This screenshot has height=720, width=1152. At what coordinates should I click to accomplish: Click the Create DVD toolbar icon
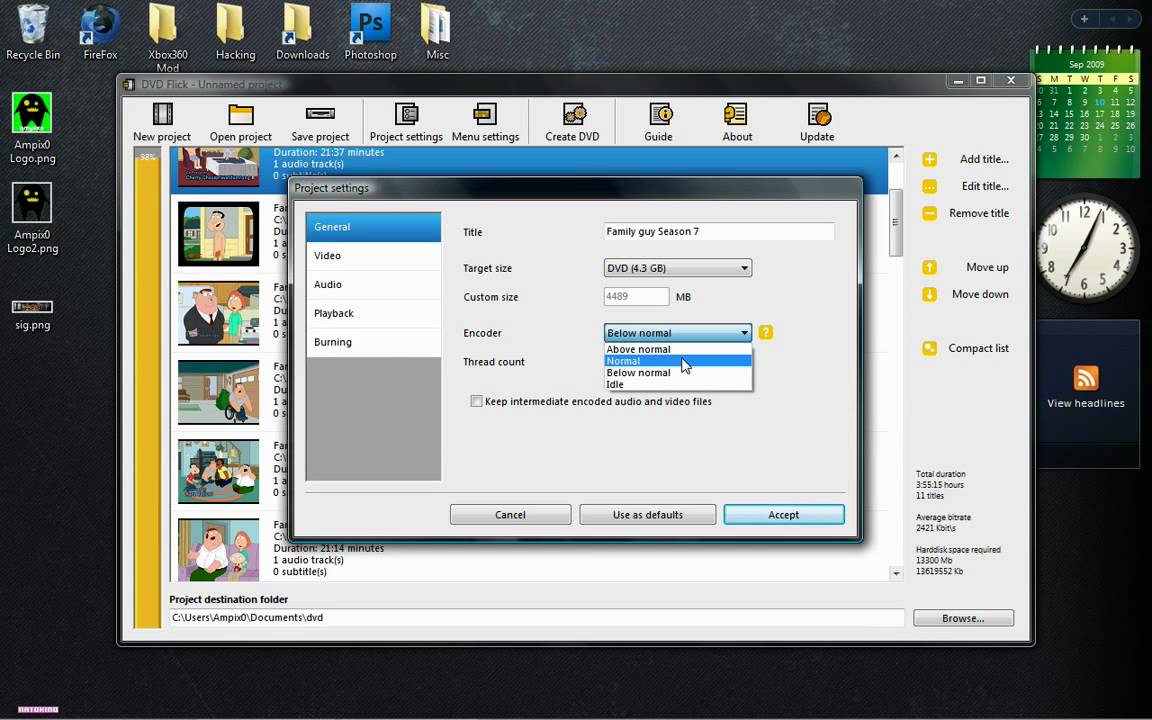pyautogui.click(x=573, y=115)
